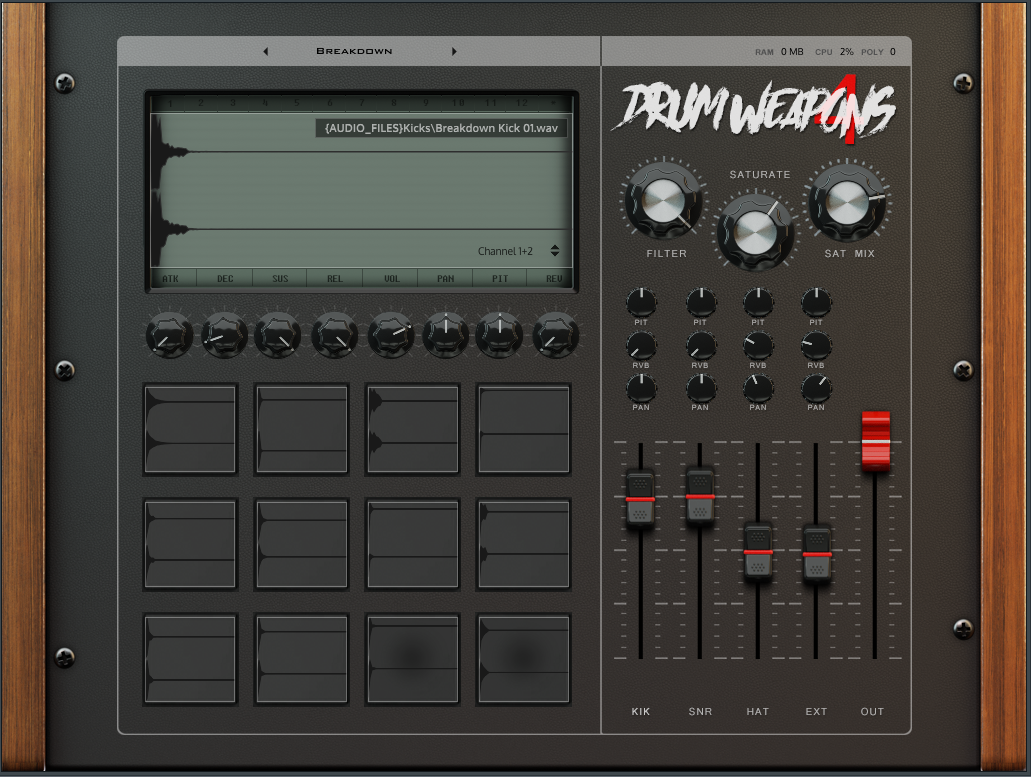
Task: Click the RVB knob in the SNR column
Action: click(700, 346)
